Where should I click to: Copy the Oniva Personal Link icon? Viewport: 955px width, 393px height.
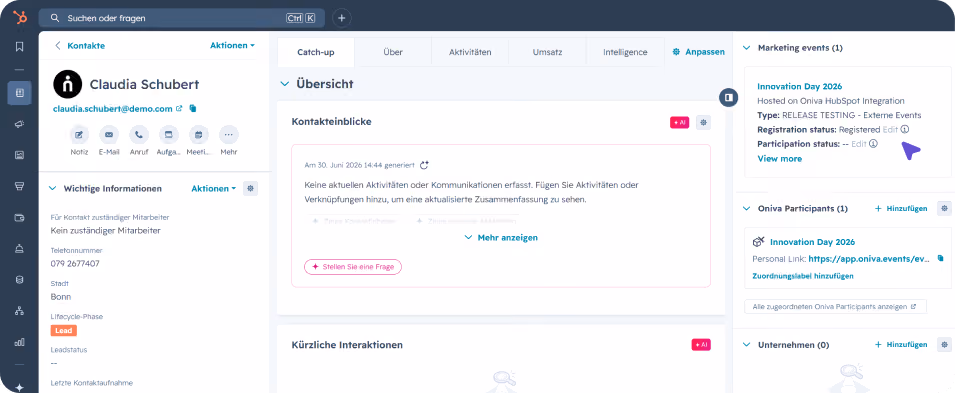coord(940,258)
